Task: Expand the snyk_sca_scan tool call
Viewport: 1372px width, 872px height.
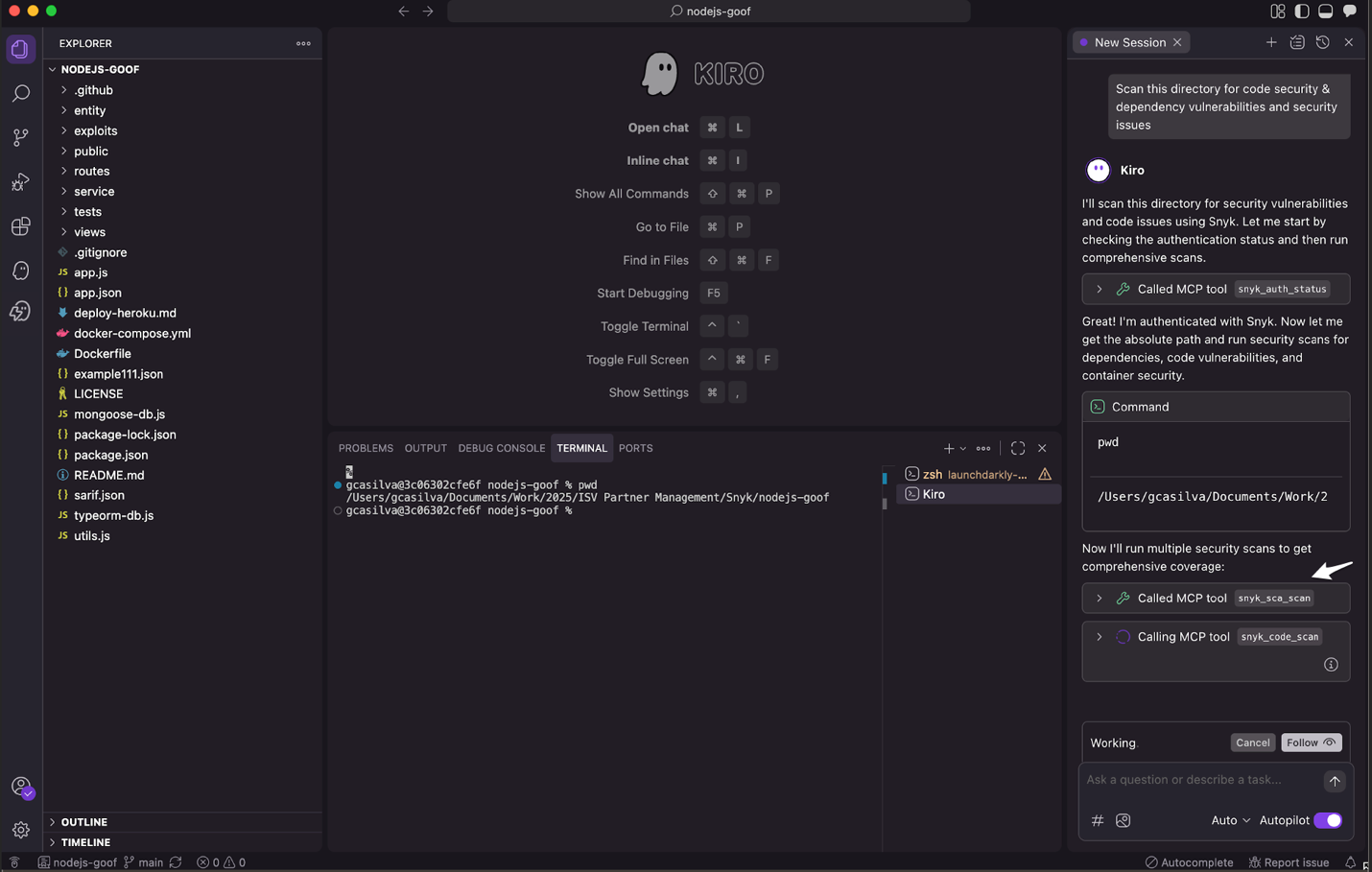Action: (x=1100, y=598)
